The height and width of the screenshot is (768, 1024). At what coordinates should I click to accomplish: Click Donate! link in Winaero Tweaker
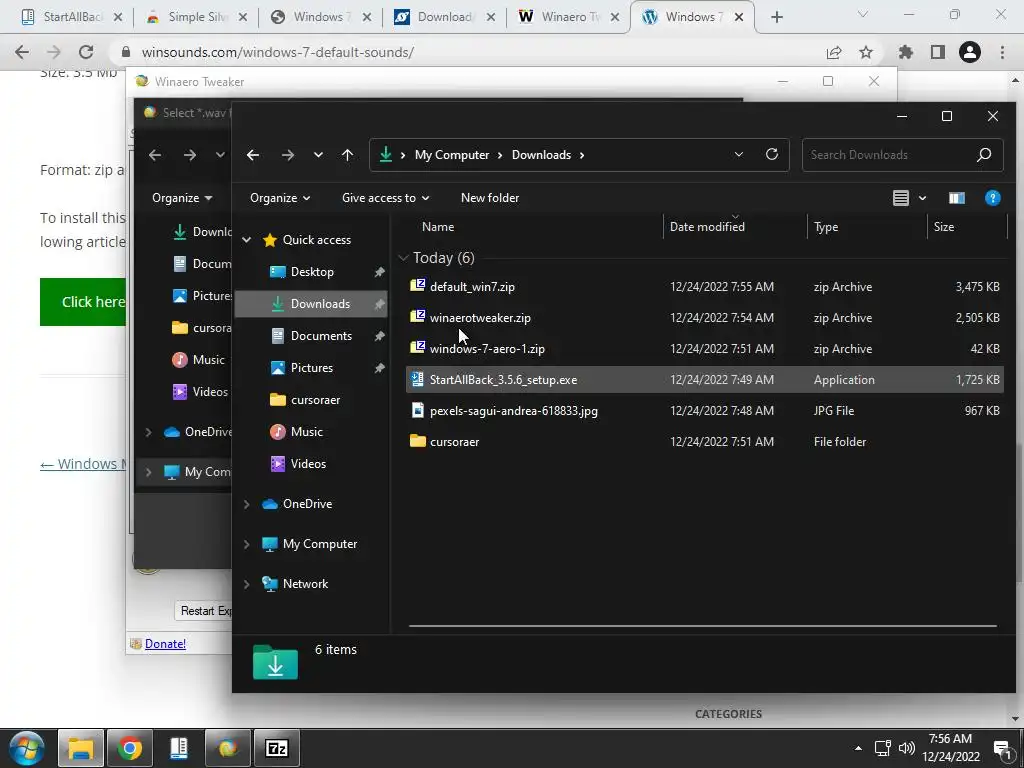(165, 644)
